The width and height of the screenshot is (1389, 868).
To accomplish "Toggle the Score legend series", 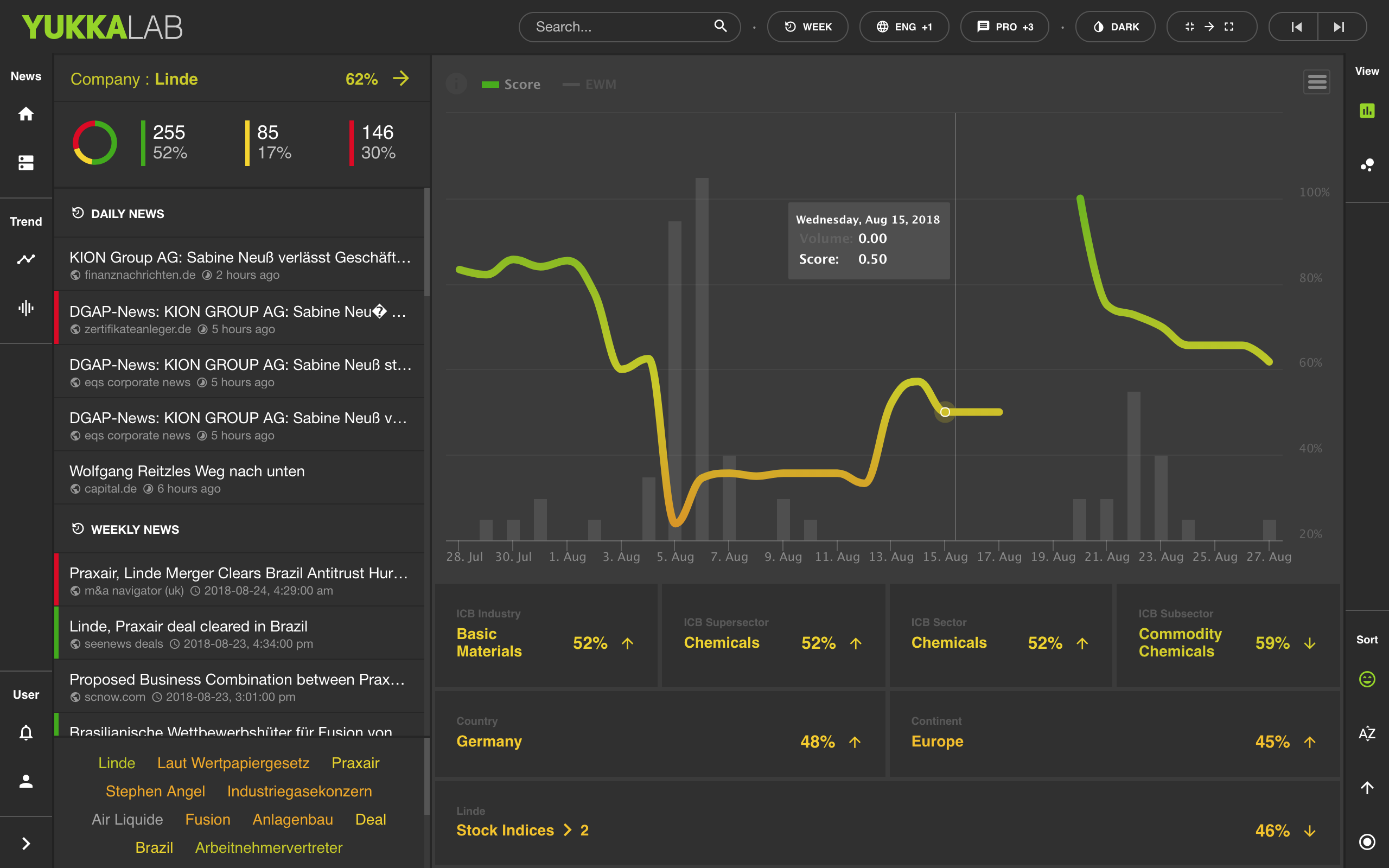I will click(x=511, y=85).
